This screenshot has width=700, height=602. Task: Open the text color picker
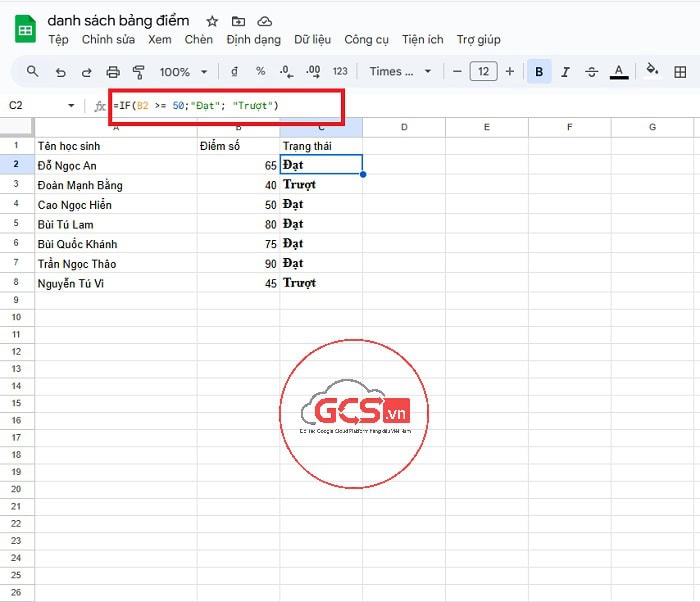point(619,72)
